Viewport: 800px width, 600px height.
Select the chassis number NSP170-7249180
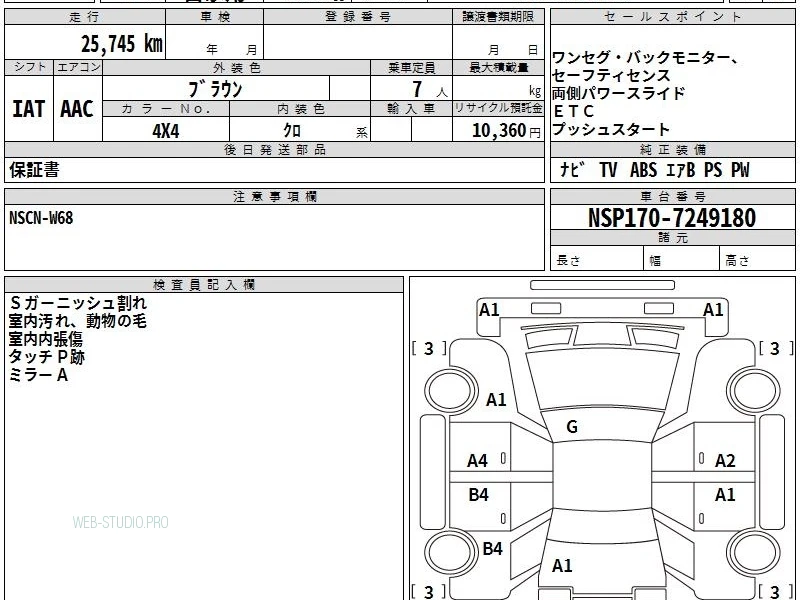(672, 218)
